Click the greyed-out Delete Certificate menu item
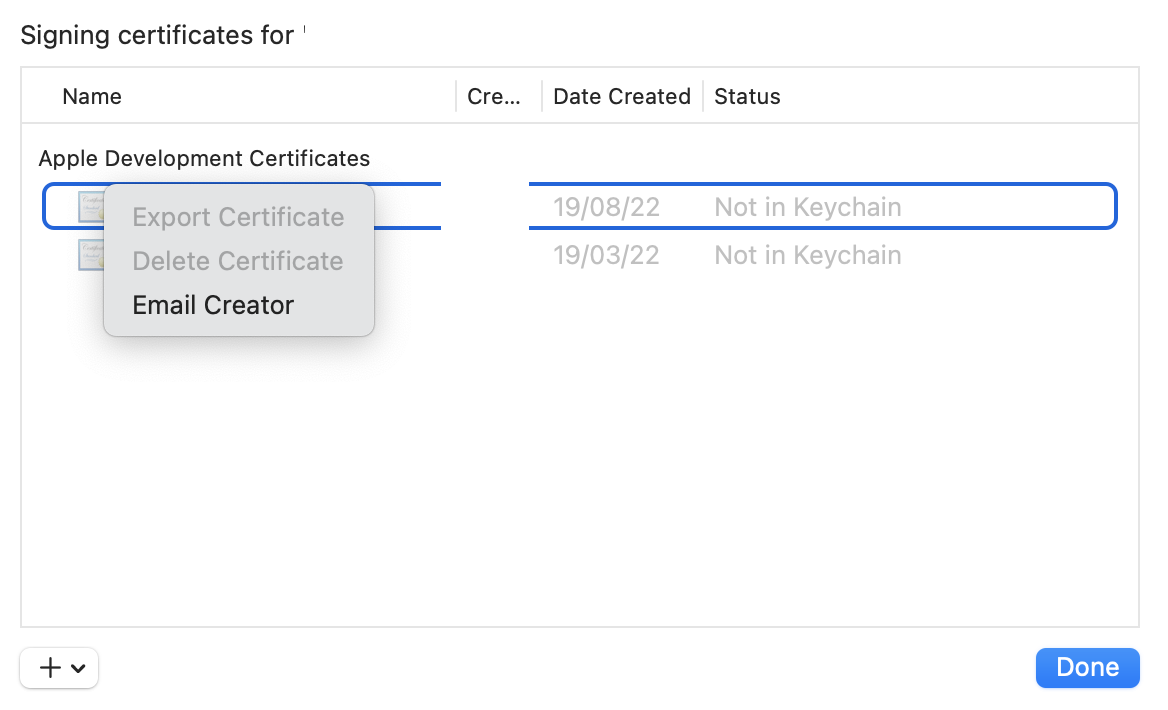 tap(238, 261)
